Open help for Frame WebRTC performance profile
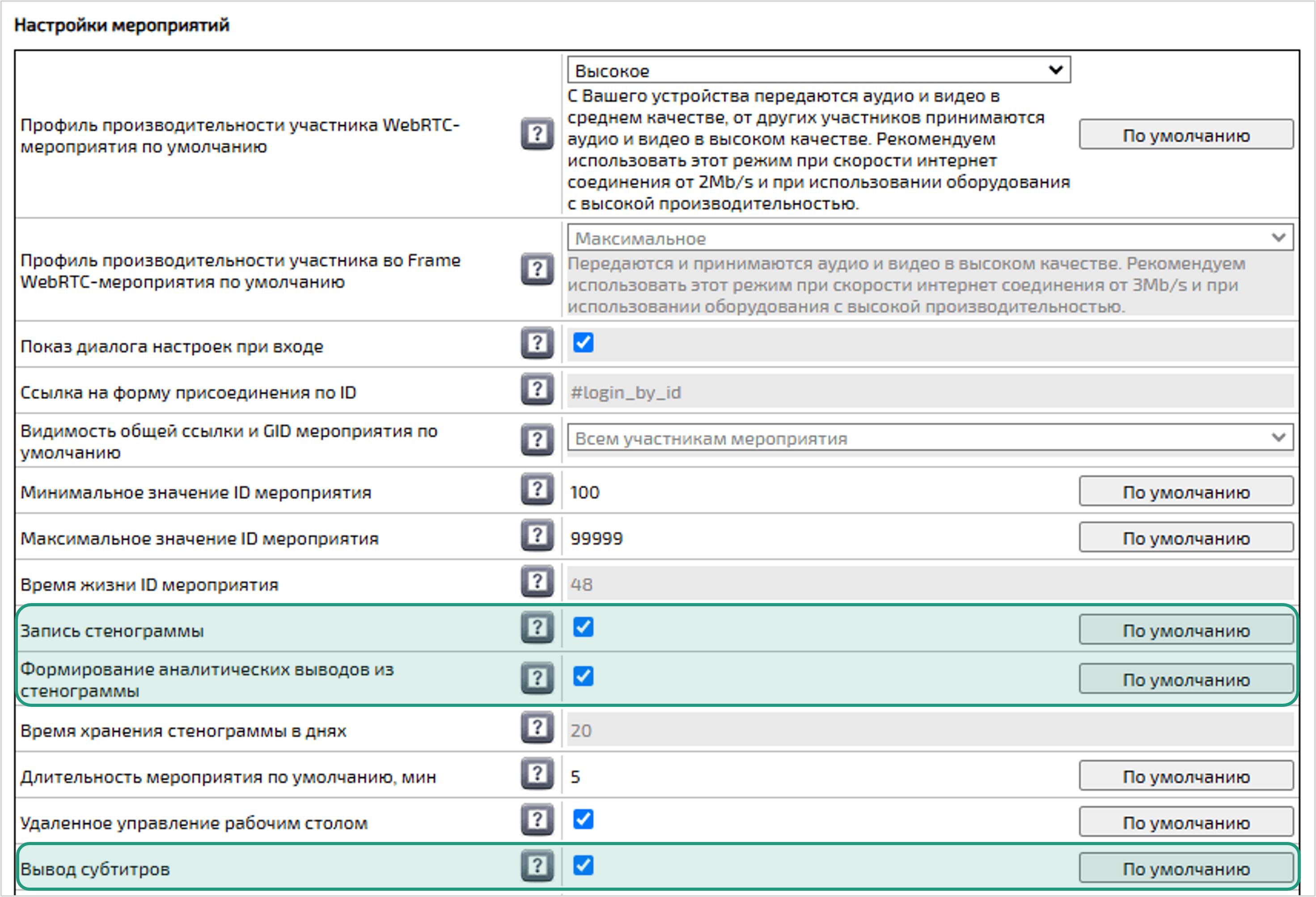The height and width of the screenshot is (897, 1316). [x=537, y=269]
